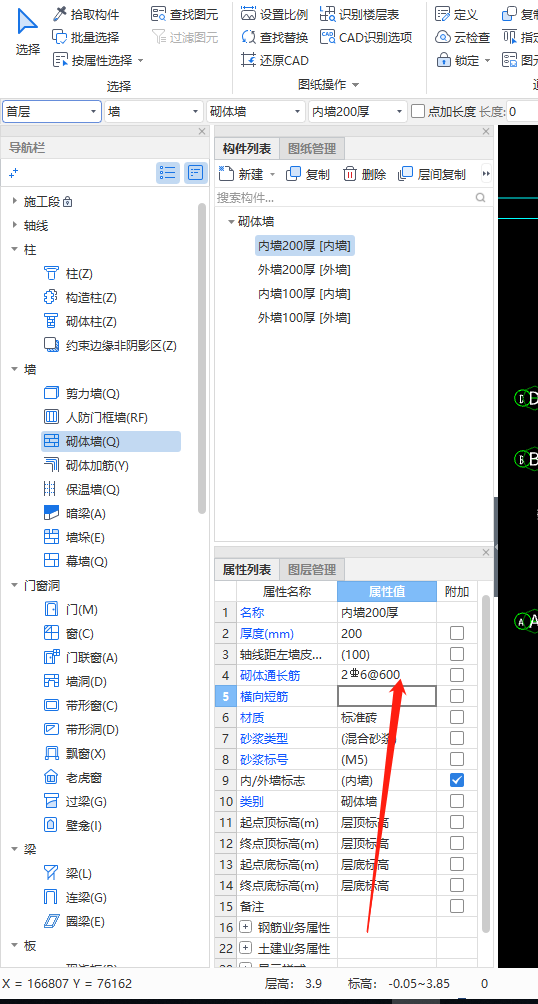
Task: Click 设置比例 set scale
Action: (x=275, y=14)
